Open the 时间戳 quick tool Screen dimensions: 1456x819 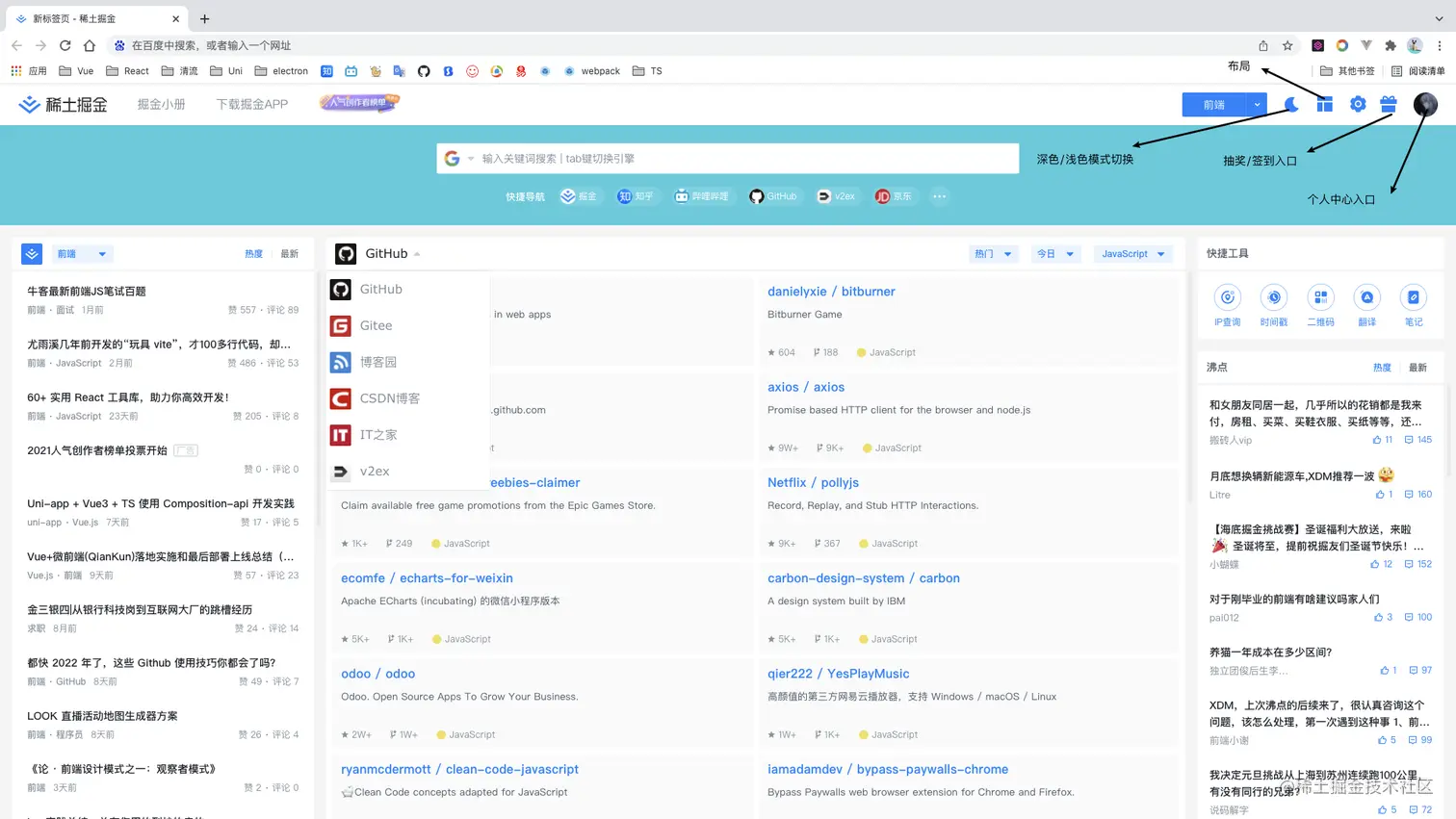[x=1274, y=306]
